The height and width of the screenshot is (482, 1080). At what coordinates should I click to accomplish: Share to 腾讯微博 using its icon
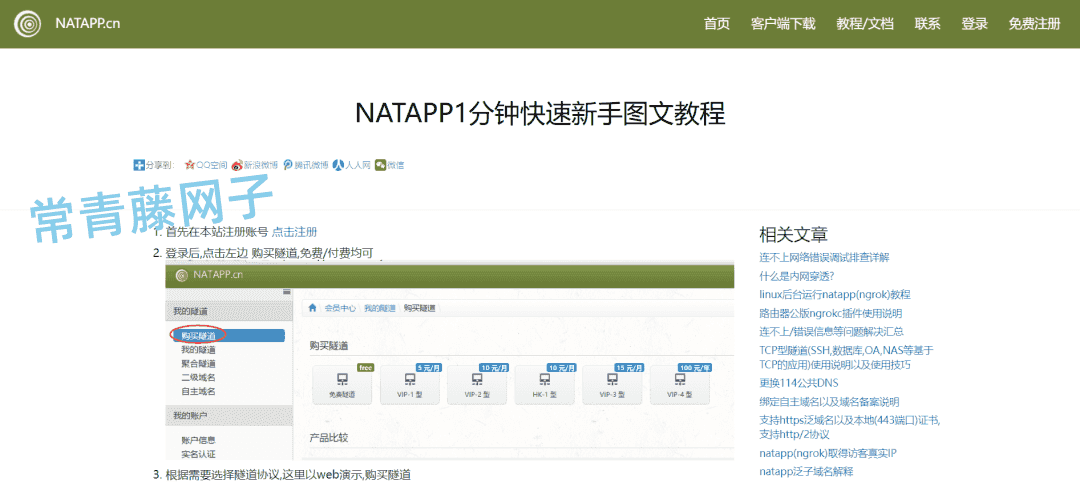[288, 165]
